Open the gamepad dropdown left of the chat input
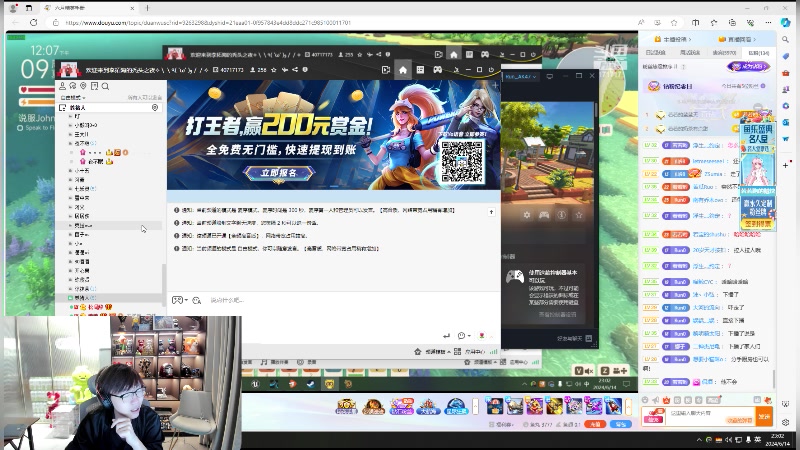The width and height of the screenshot is (800, 450). [180, 300]
